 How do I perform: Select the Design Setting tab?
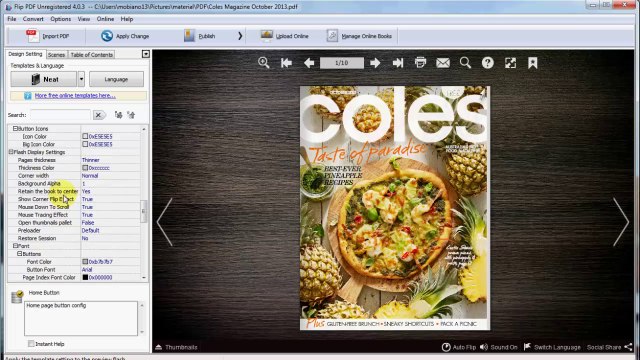click(x=25, y=54)
